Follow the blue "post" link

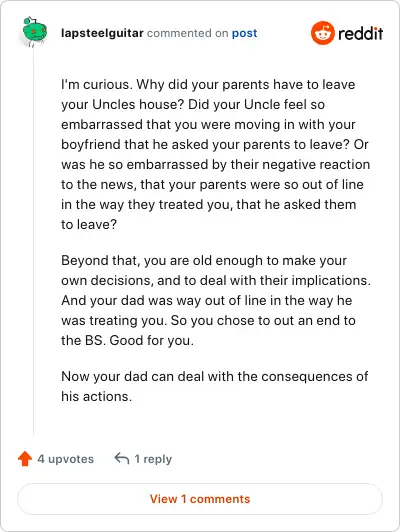(x=244, y=33)
